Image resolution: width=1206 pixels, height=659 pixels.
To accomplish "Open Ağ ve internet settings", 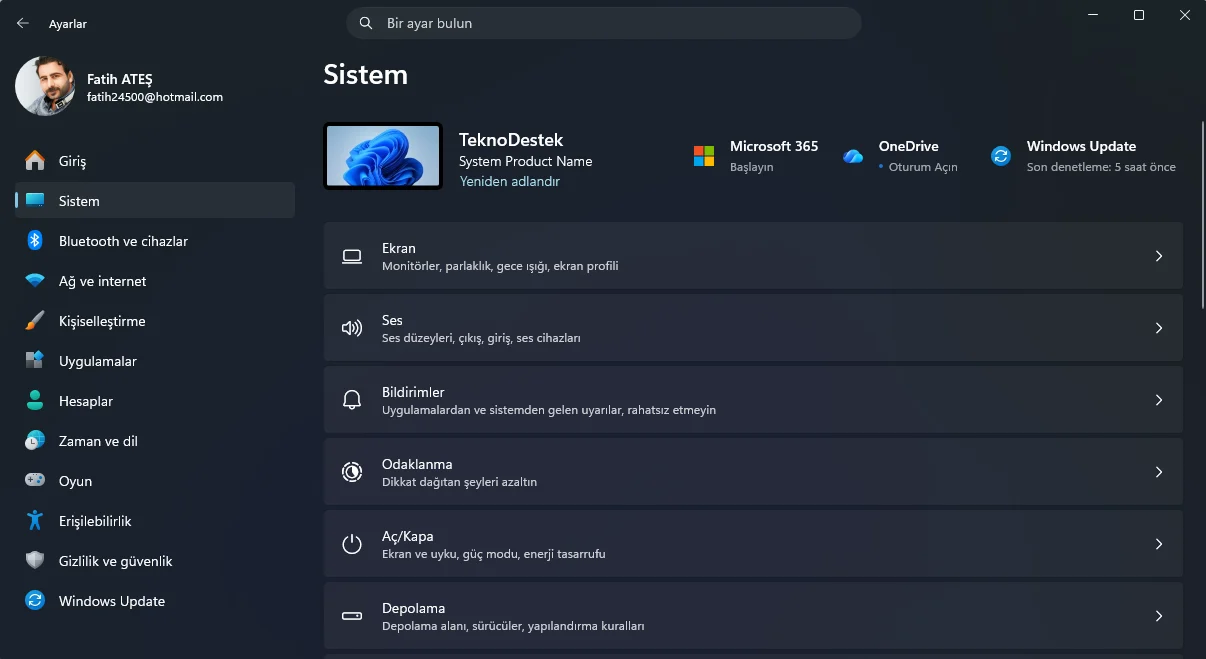I will [x=155, y=281].
